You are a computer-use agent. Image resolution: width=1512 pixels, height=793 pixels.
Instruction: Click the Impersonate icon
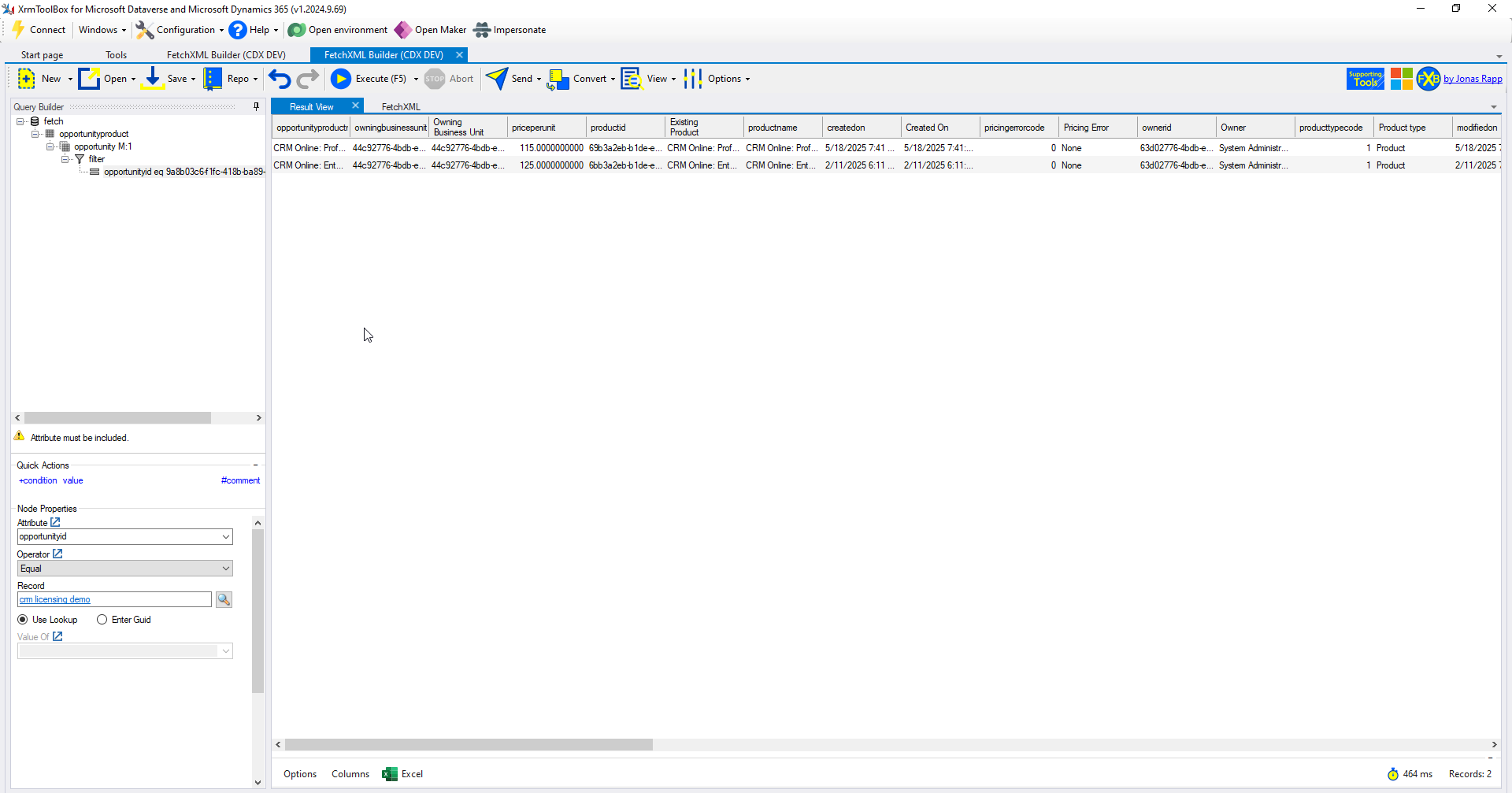click(482, 30)
